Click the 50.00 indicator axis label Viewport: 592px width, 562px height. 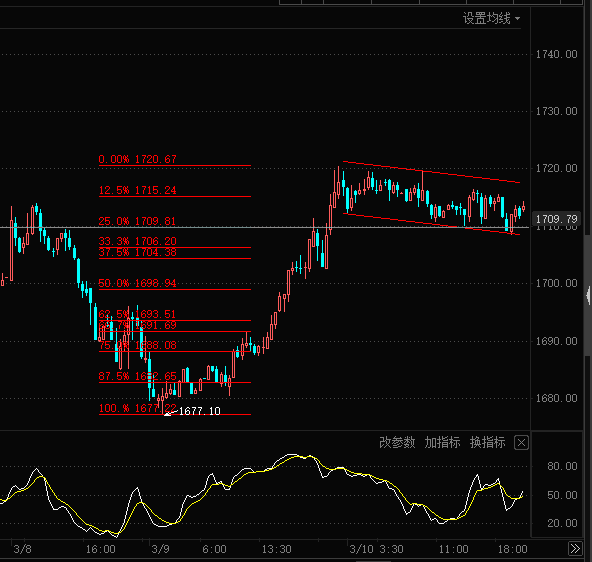pos(562,495)
